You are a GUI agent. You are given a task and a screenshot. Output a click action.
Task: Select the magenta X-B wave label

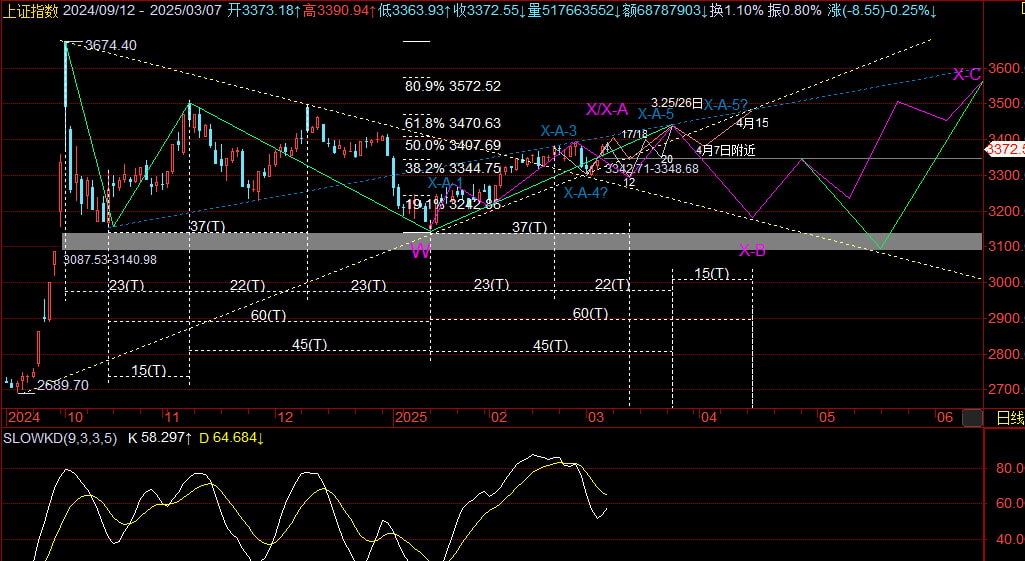[x=752, y=250]
